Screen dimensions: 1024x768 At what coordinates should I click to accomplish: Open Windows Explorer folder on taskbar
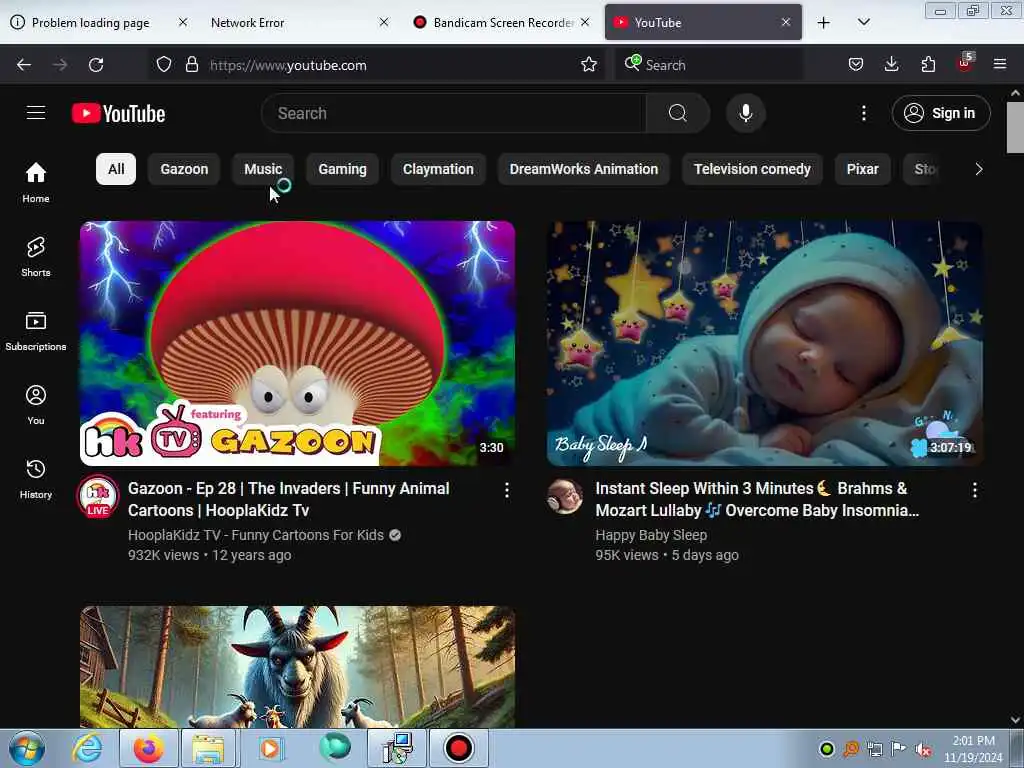click(208, 748)
